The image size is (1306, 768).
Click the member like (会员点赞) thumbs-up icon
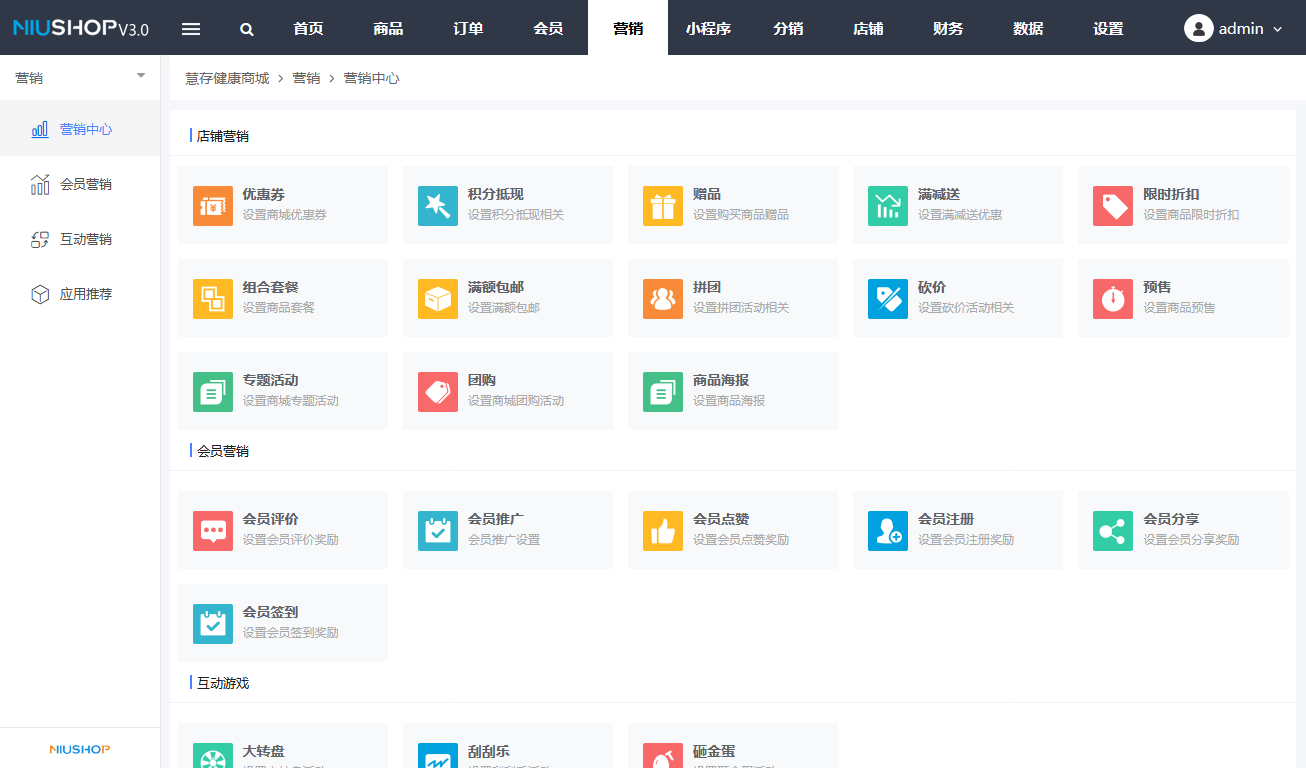pyautogui.click(x=662, y=530)
